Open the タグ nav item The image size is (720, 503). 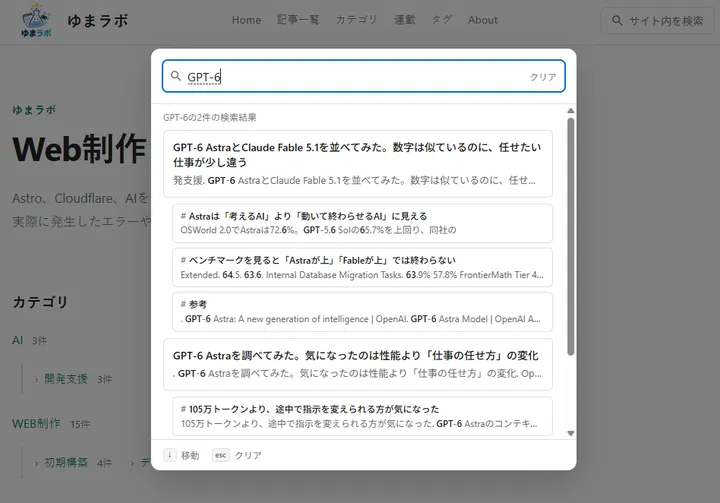[442, 20]
